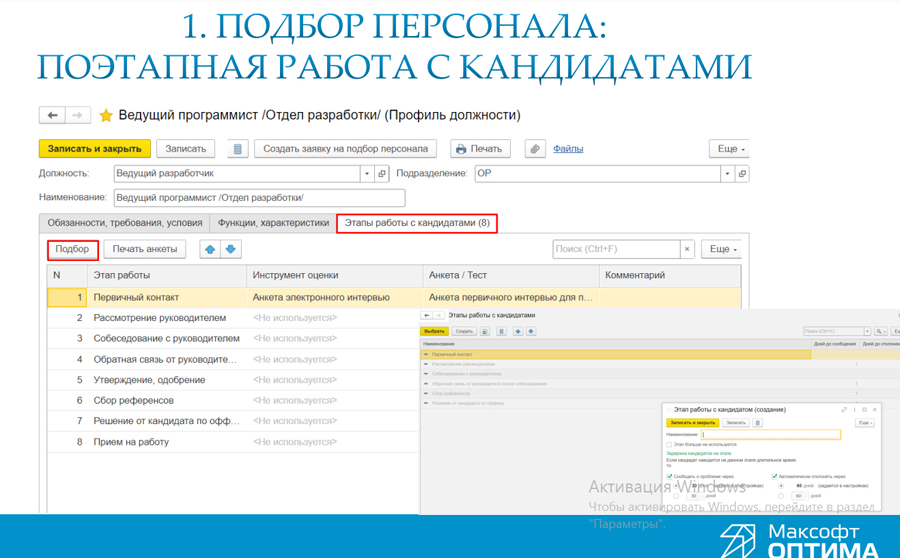The image size is (900, 558).
Task: Click link icon in creation dialog title bar
Action: [x=844, y=410]
